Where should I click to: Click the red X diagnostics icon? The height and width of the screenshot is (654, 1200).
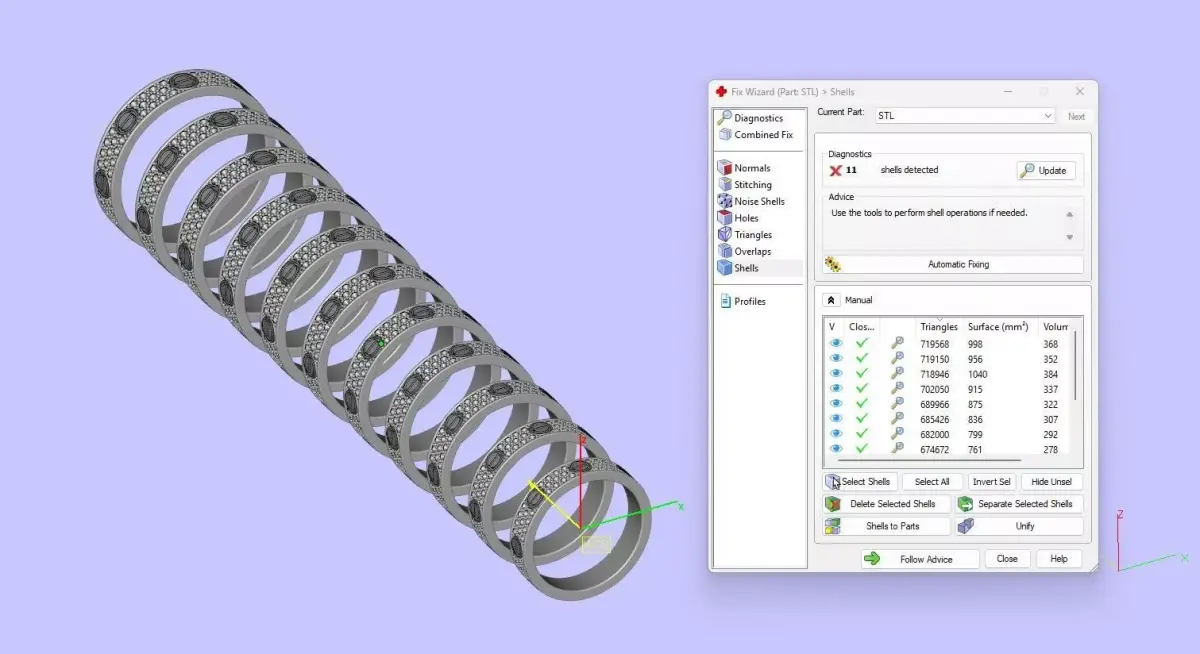835,171
